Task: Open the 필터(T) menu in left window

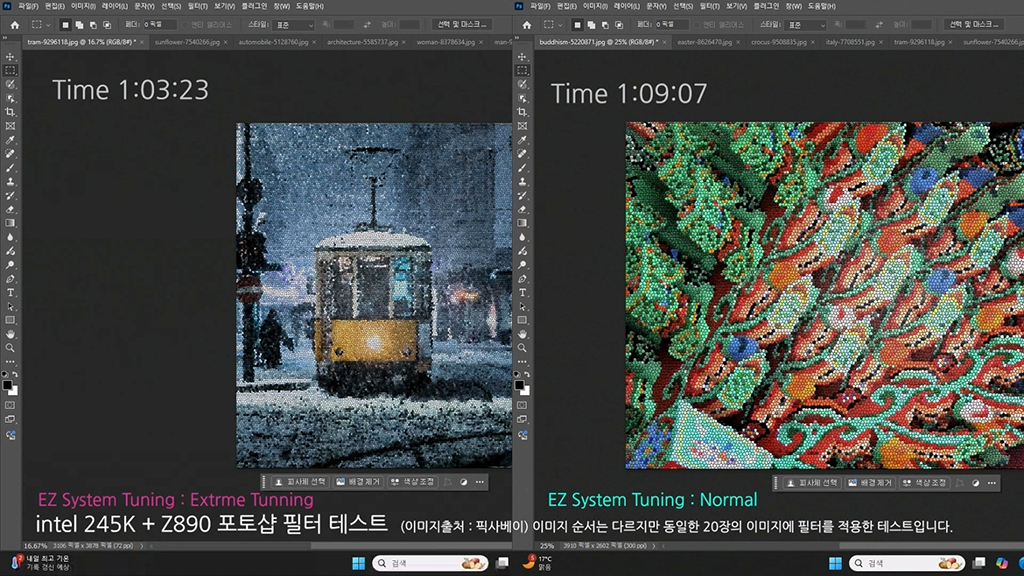Action: [197, 6]
